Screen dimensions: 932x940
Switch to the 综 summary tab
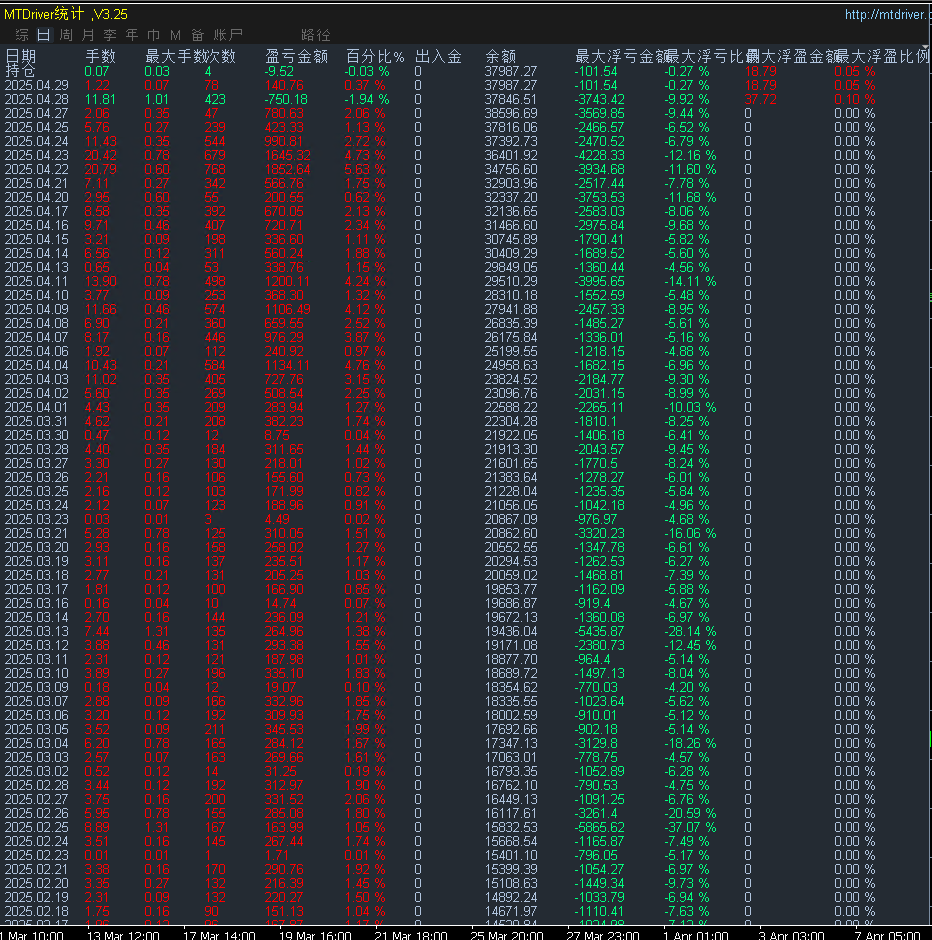click(x=22, y=35)
